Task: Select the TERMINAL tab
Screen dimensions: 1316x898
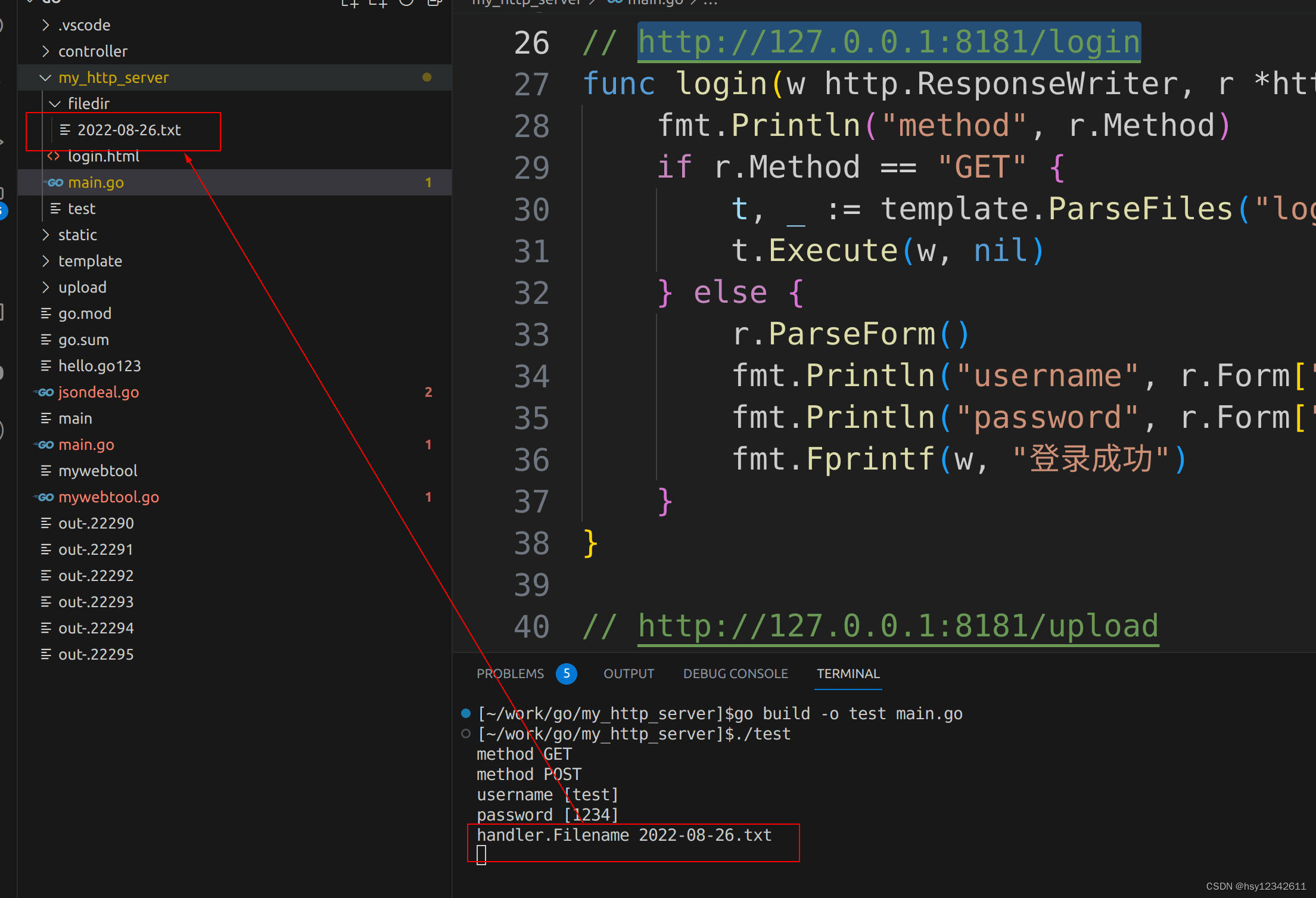Action: pos(847,674)
